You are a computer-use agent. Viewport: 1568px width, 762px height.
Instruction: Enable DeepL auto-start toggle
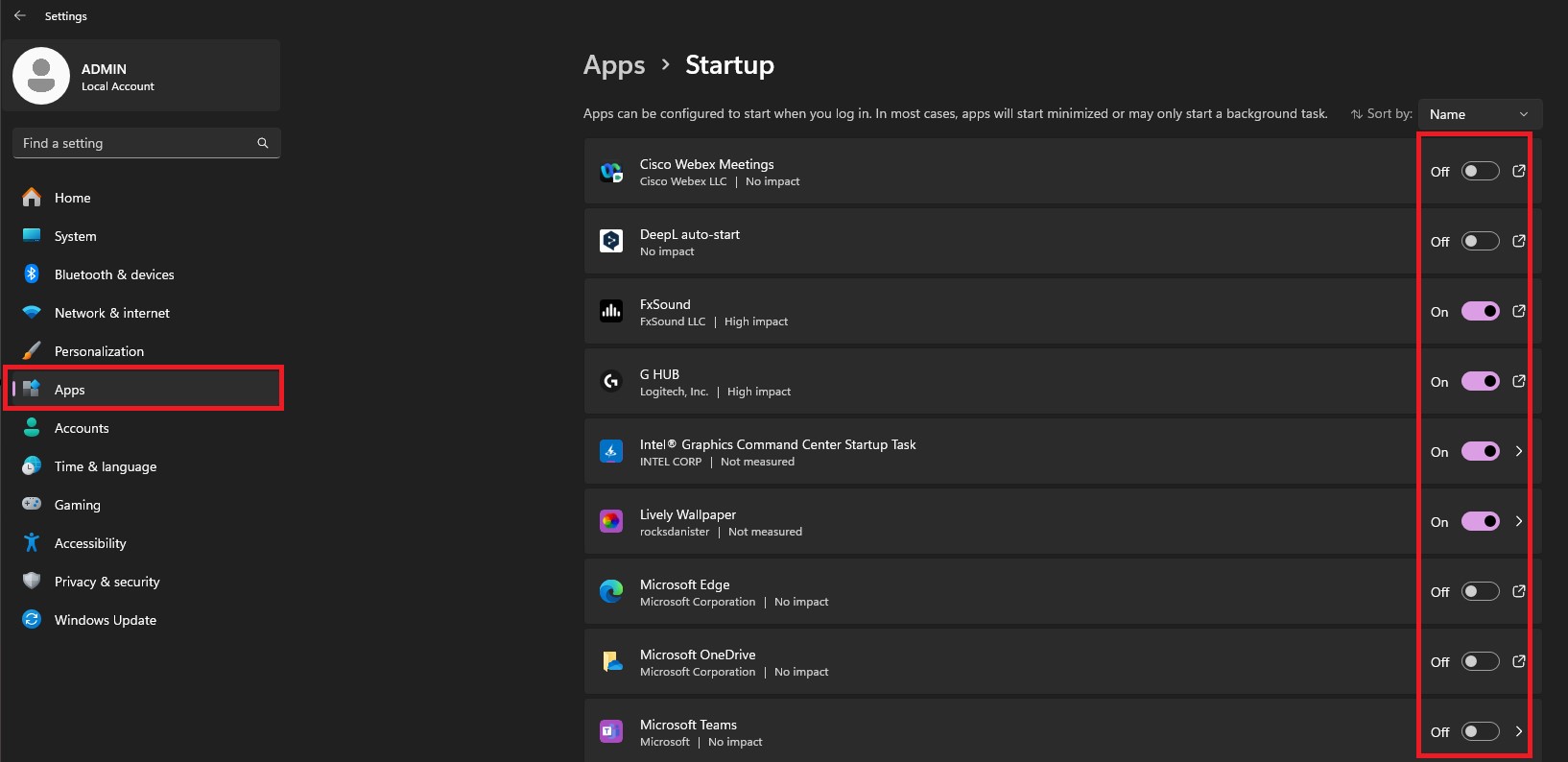pyautogui.click(x=1480, y=241)
